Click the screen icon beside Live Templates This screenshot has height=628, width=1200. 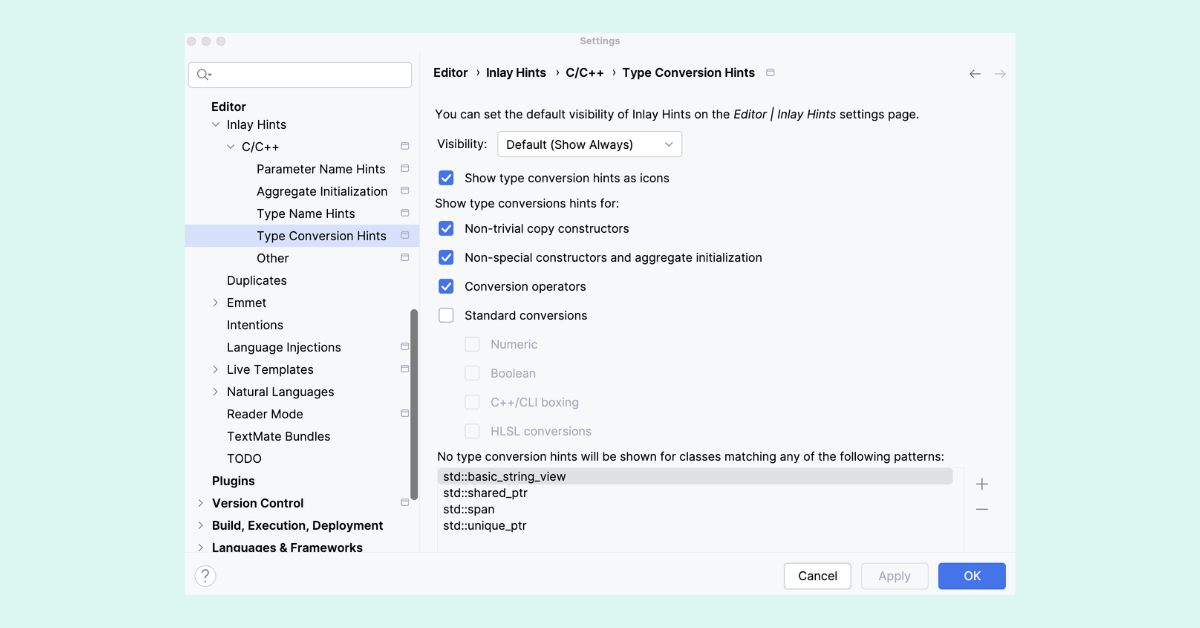[404, 369]
